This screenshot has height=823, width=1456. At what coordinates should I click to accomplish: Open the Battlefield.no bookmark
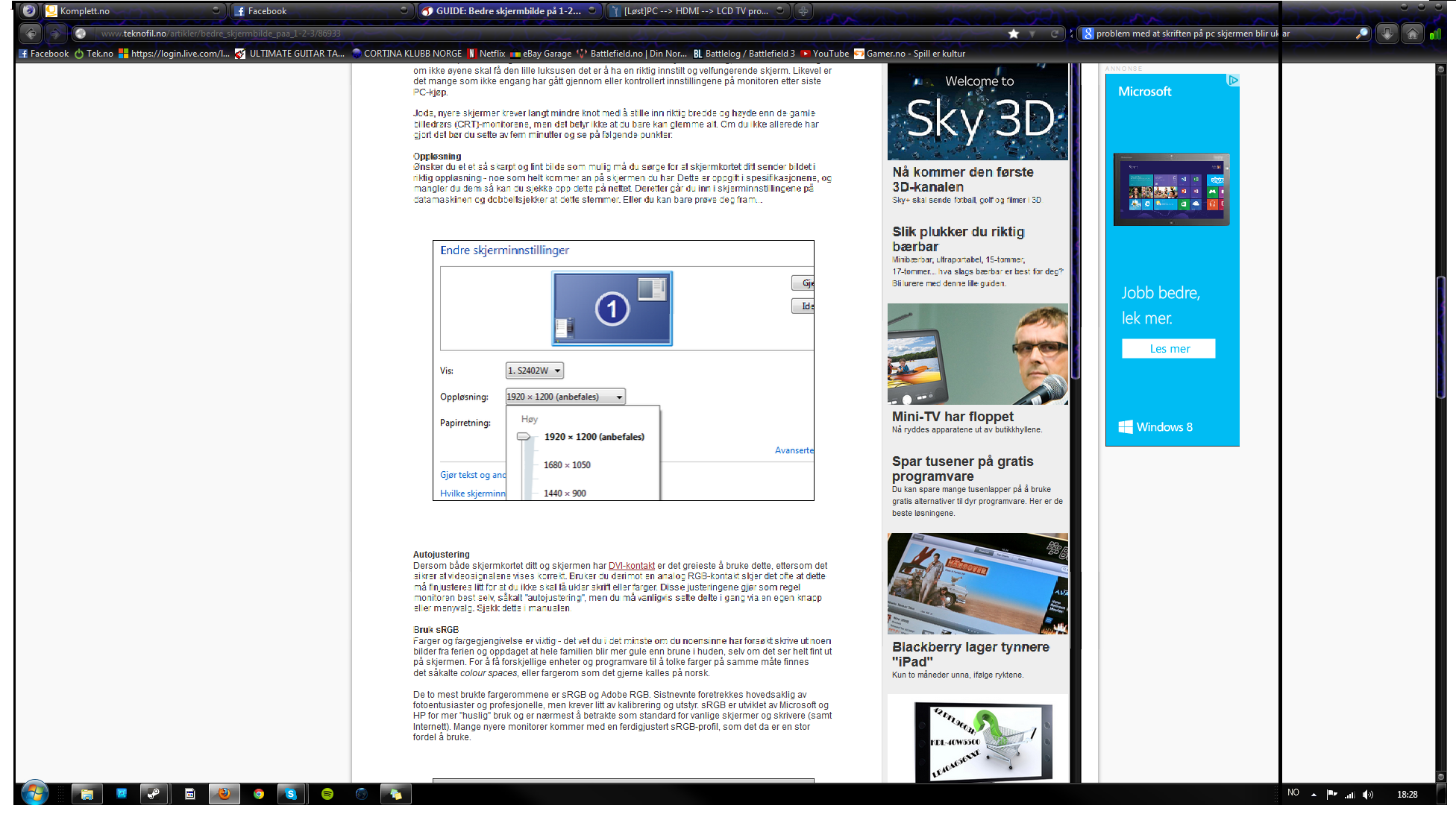(x=632, y=54)
